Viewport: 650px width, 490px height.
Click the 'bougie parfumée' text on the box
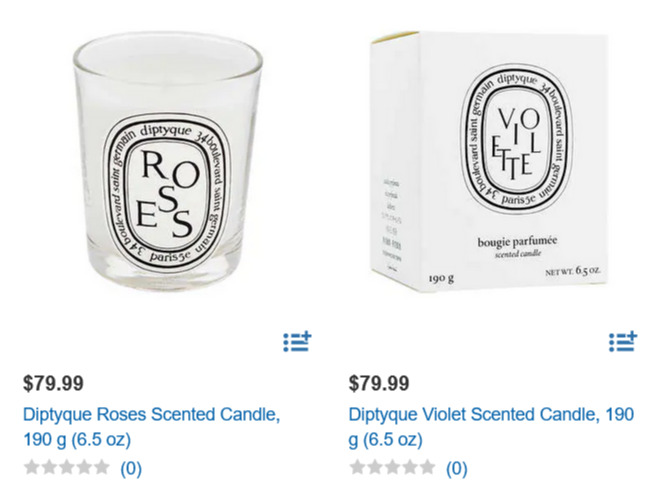click(517, 241)
